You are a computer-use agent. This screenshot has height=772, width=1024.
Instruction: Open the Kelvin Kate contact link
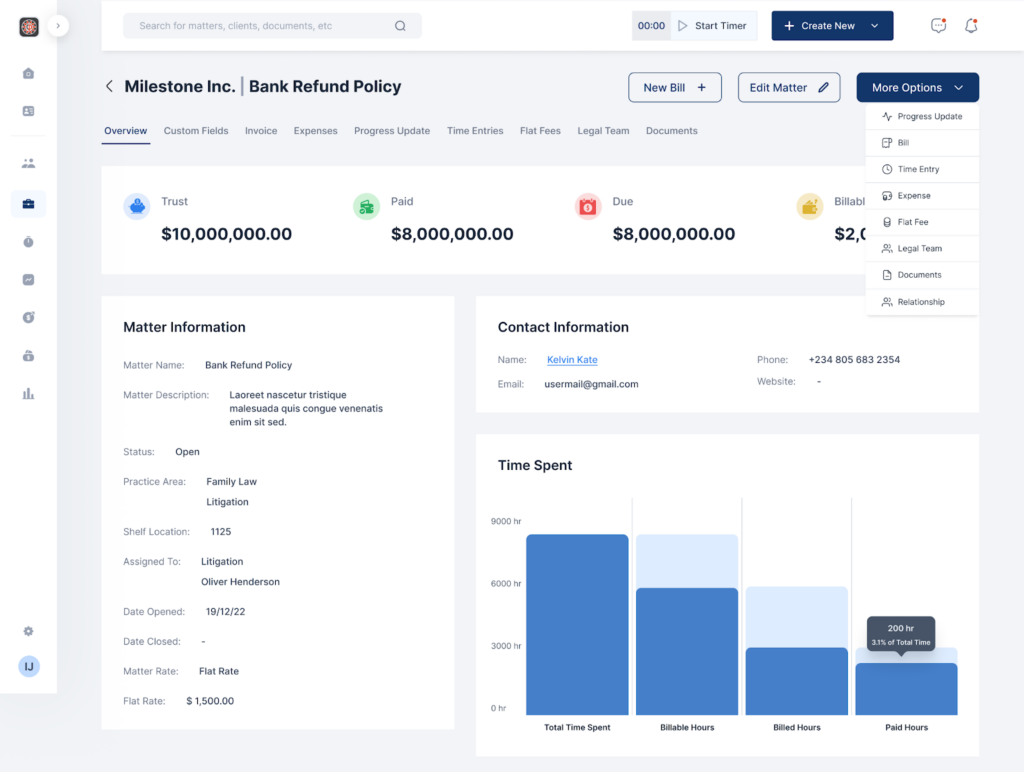[x=572, y=360]
